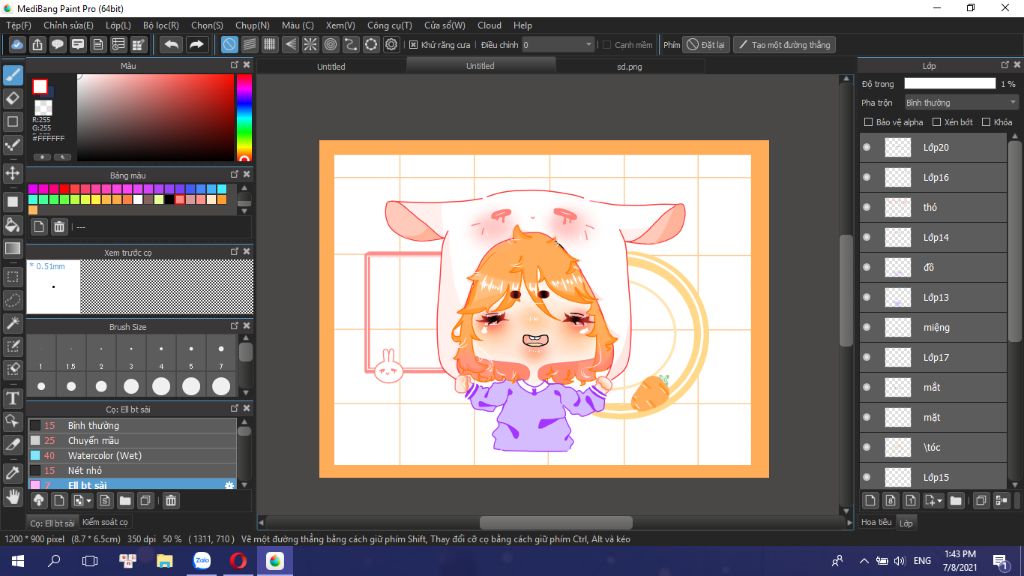
Task: Turn off snap mode in toolbar
Action: coord(229,44)
